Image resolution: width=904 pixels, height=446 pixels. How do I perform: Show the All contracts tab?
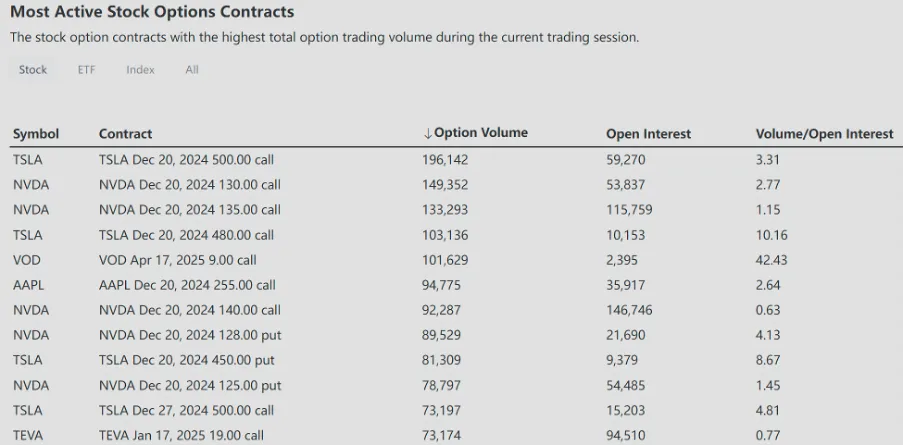click(192, 70)
